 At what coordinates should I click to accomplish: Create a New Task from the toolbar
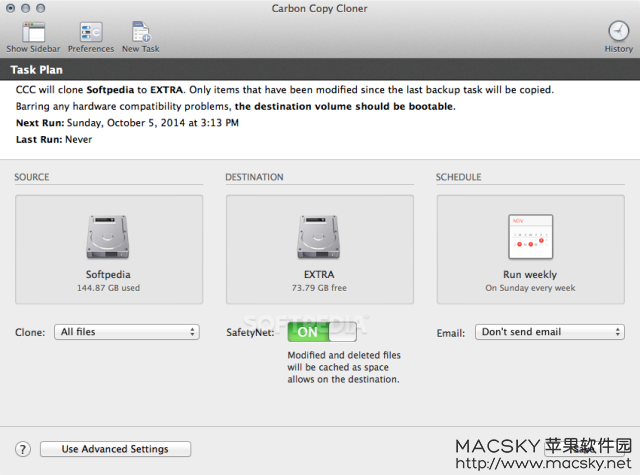click(x=141, y=32)
